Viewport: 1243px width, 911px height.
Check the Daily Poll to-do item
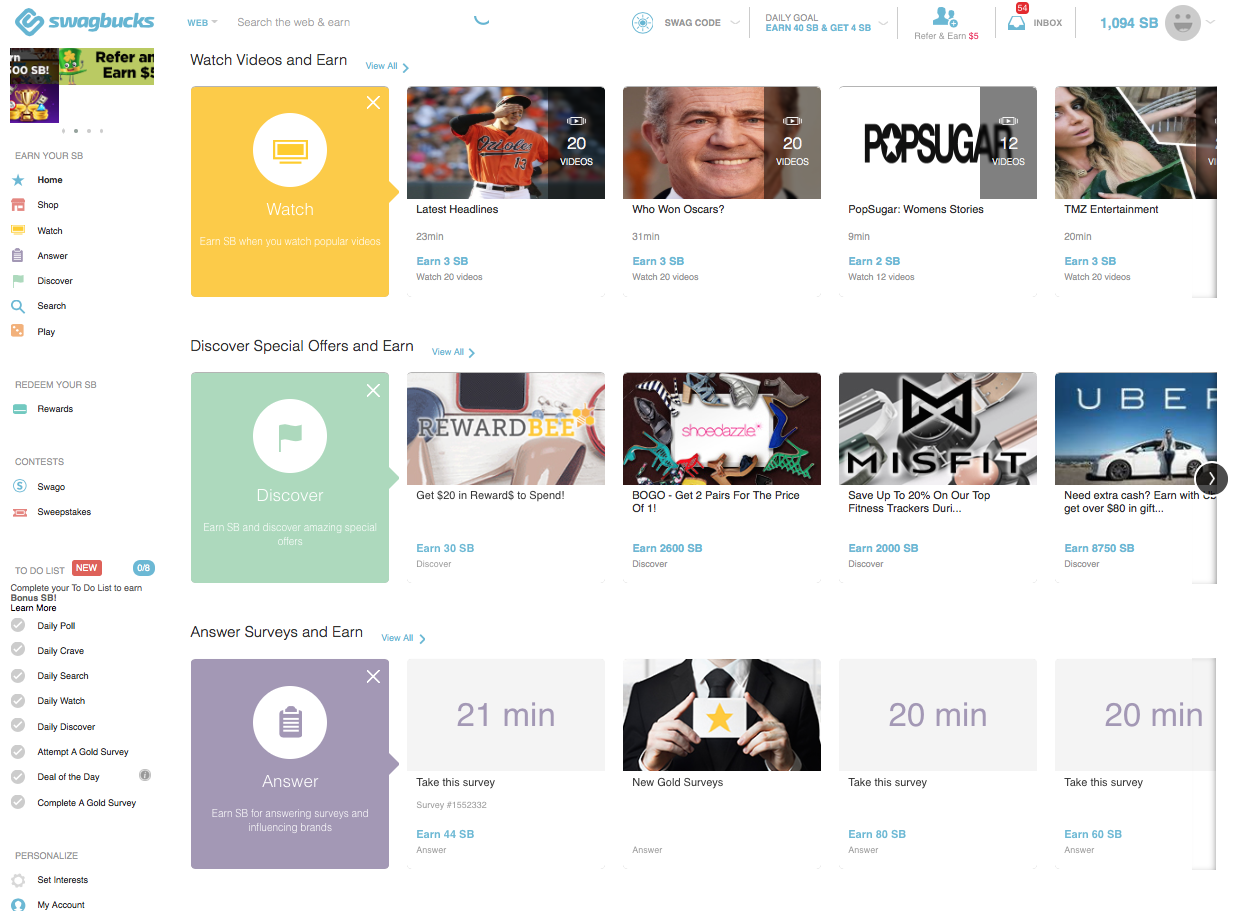[18, 626]
